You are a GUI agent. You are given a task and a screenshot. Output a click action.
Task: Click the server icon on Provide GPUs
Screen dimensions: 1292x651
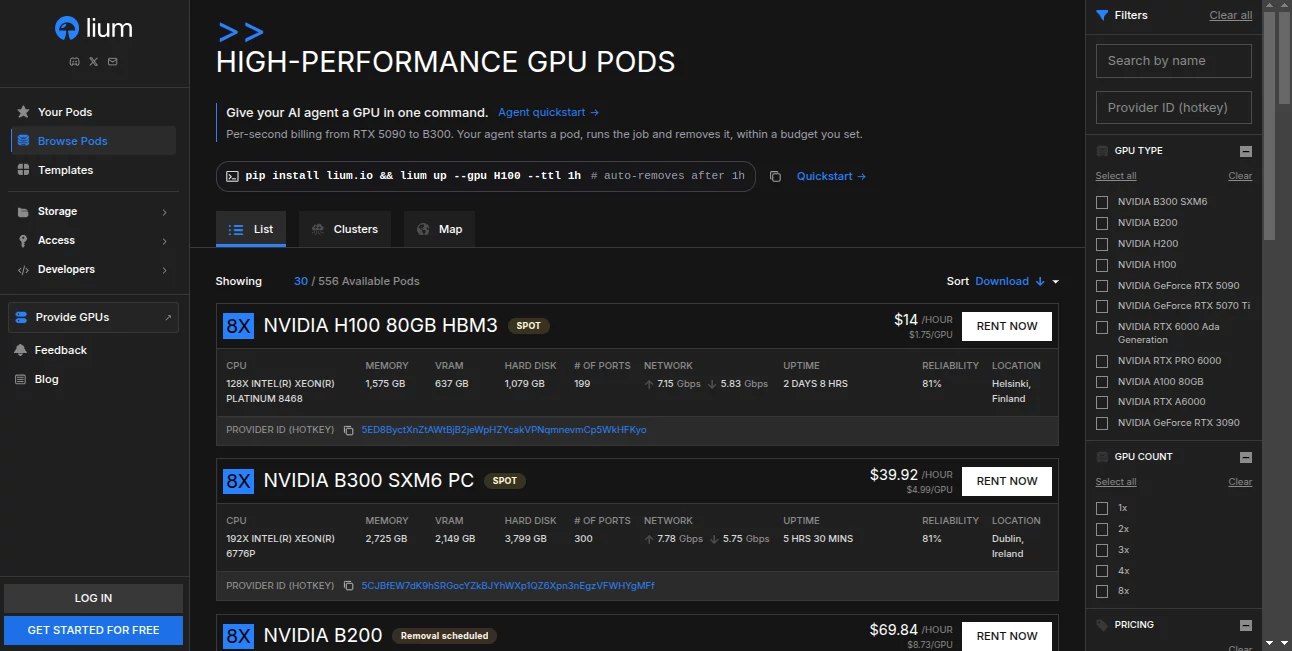[x=21, y=317]
